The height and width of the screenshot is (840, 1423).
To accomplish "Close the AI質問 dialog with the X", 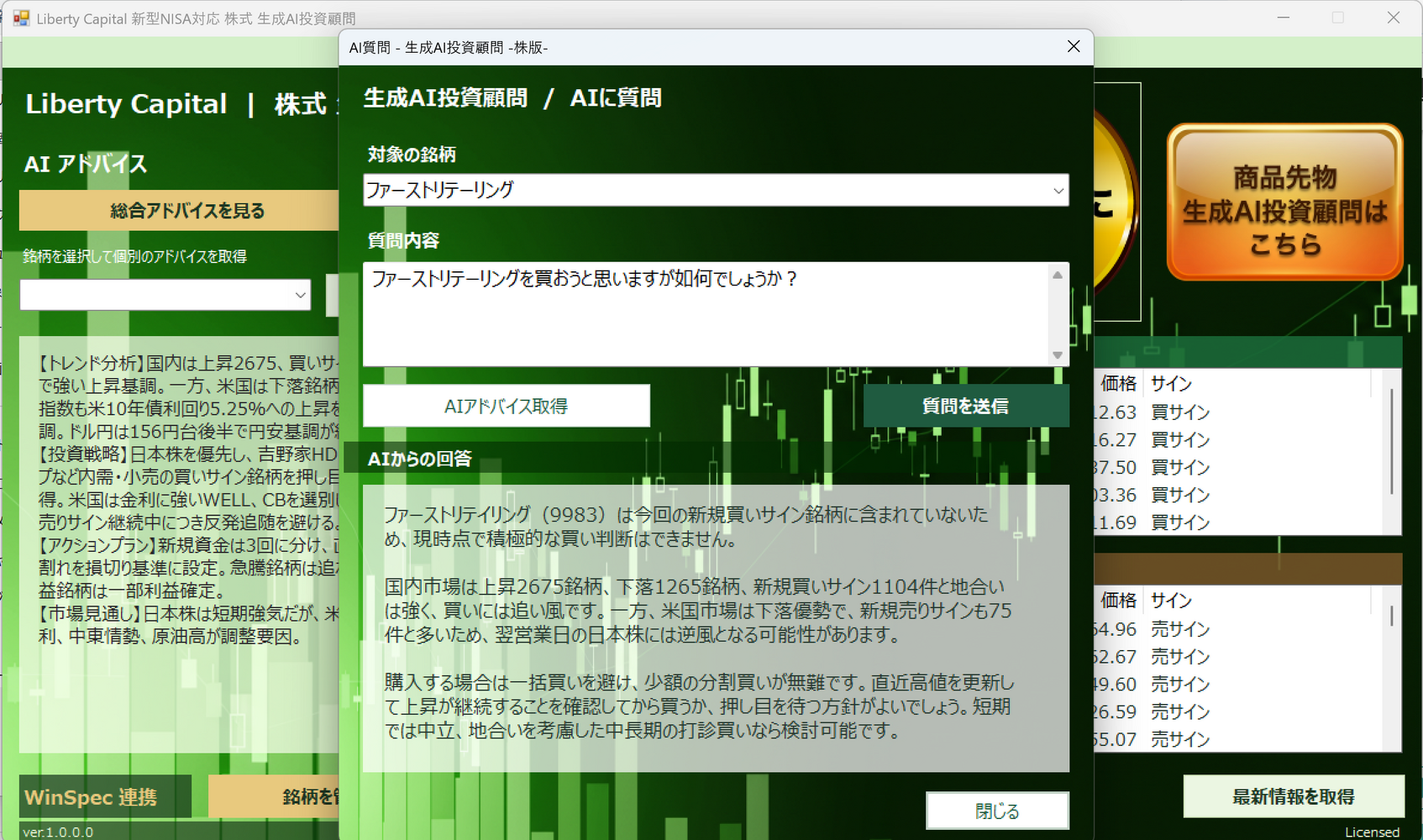I will pos(1074,47).
